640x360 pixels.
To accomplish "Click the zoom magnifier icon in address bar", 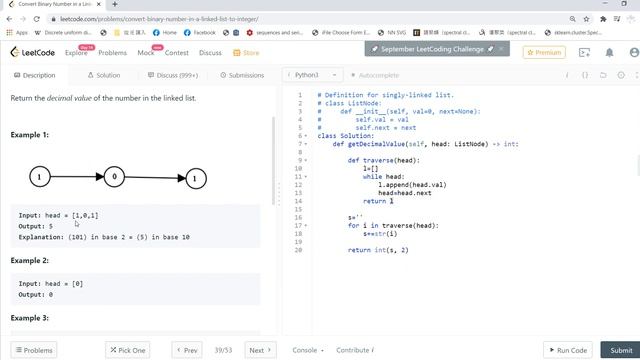I will [573, 19].
